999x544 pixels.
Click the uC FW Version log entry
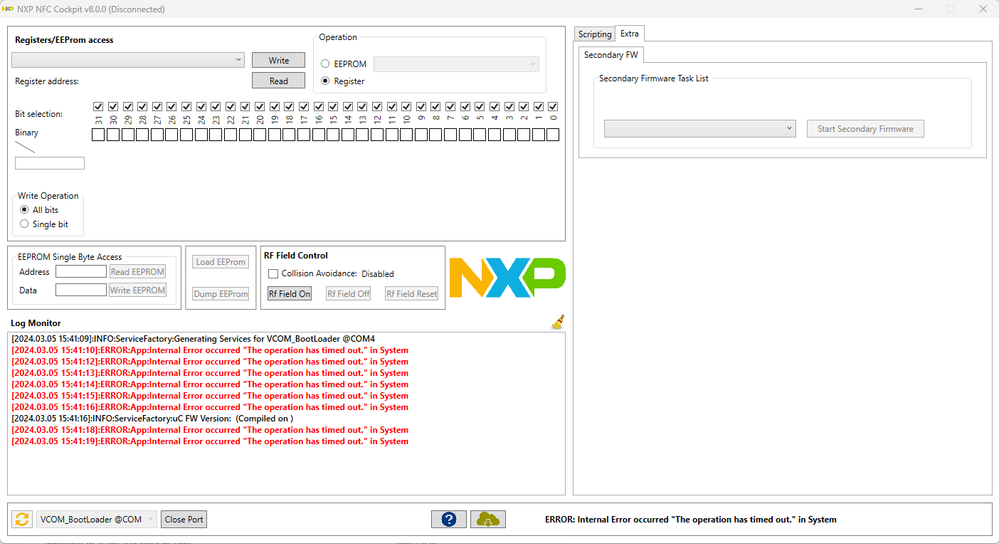click(152, 419)
